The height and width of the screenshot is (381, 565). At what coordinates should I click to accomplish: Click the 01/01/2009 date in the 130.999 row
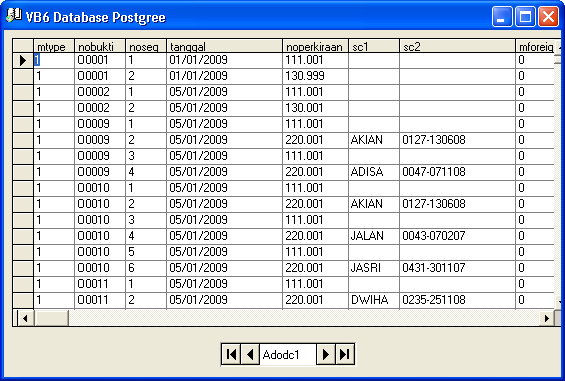pyautogui.click(x=224, y=76)
